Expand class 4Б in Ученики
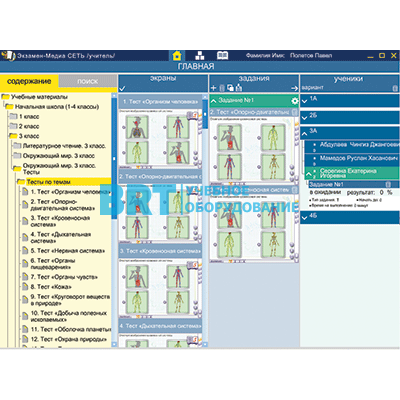400x400 pixels. (304, 218)
